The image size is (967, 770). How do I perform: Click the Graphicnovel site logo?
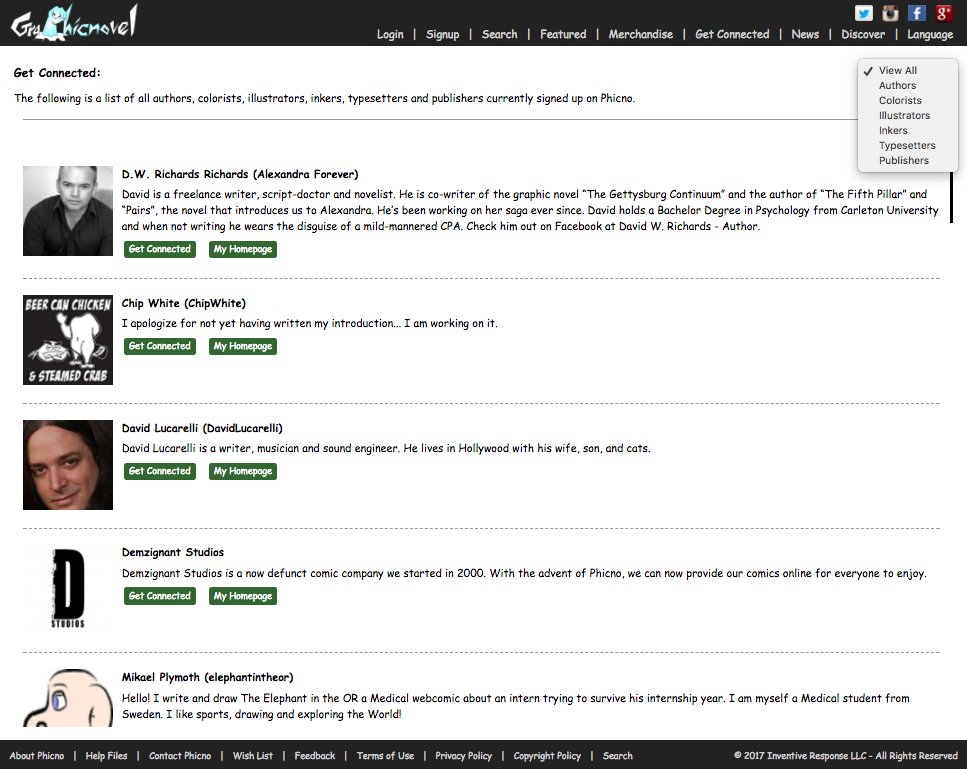click(74, 22)
